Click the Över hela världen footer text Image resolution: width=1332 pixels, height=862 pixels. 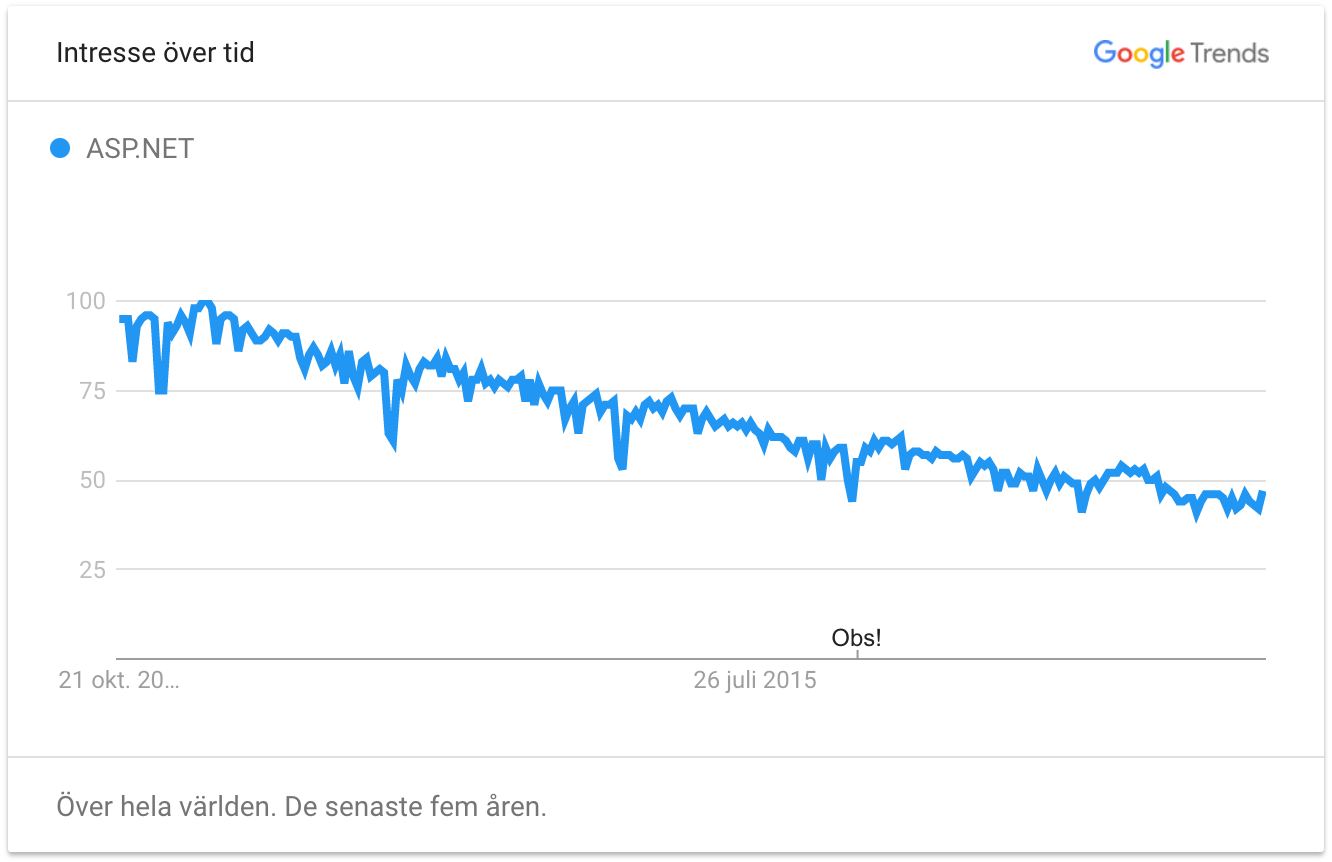(166, 806)
